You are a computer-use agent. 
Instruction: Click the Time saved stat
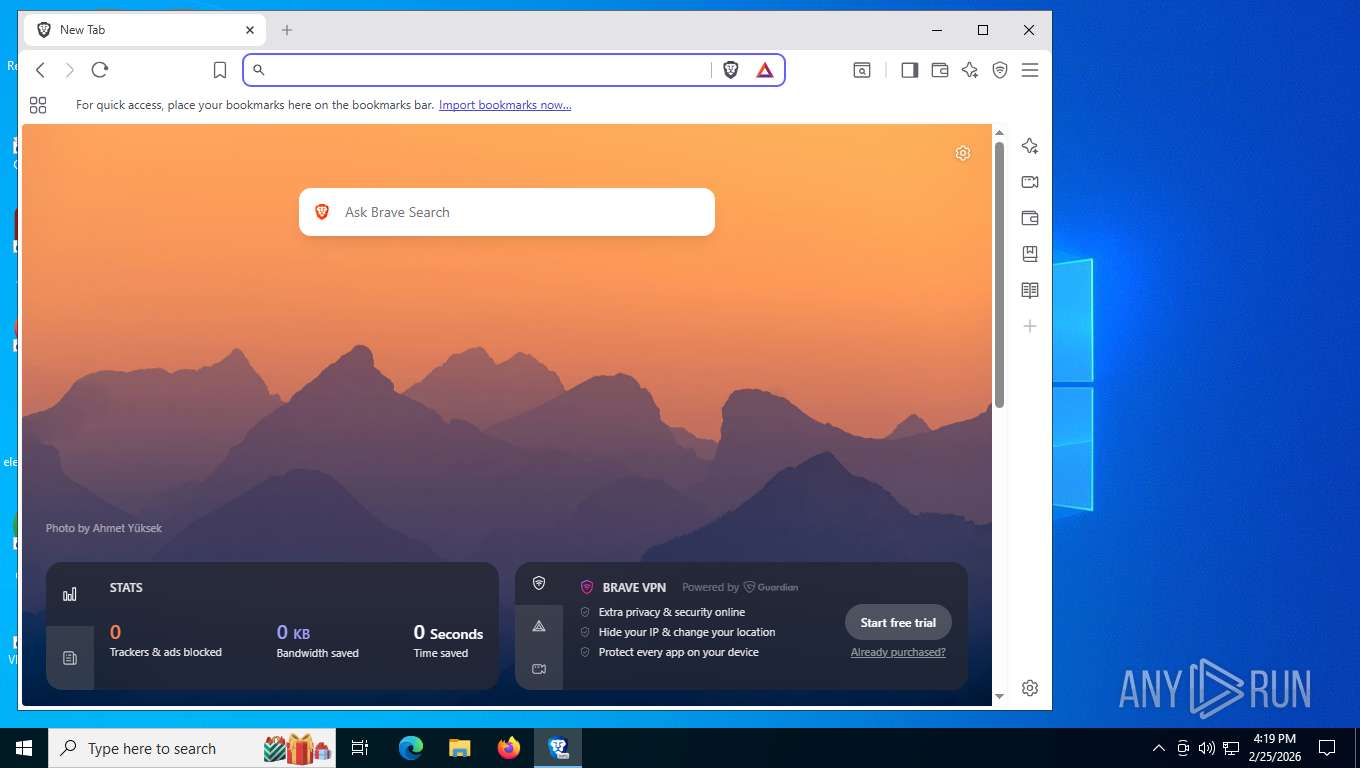pos(448,642)
